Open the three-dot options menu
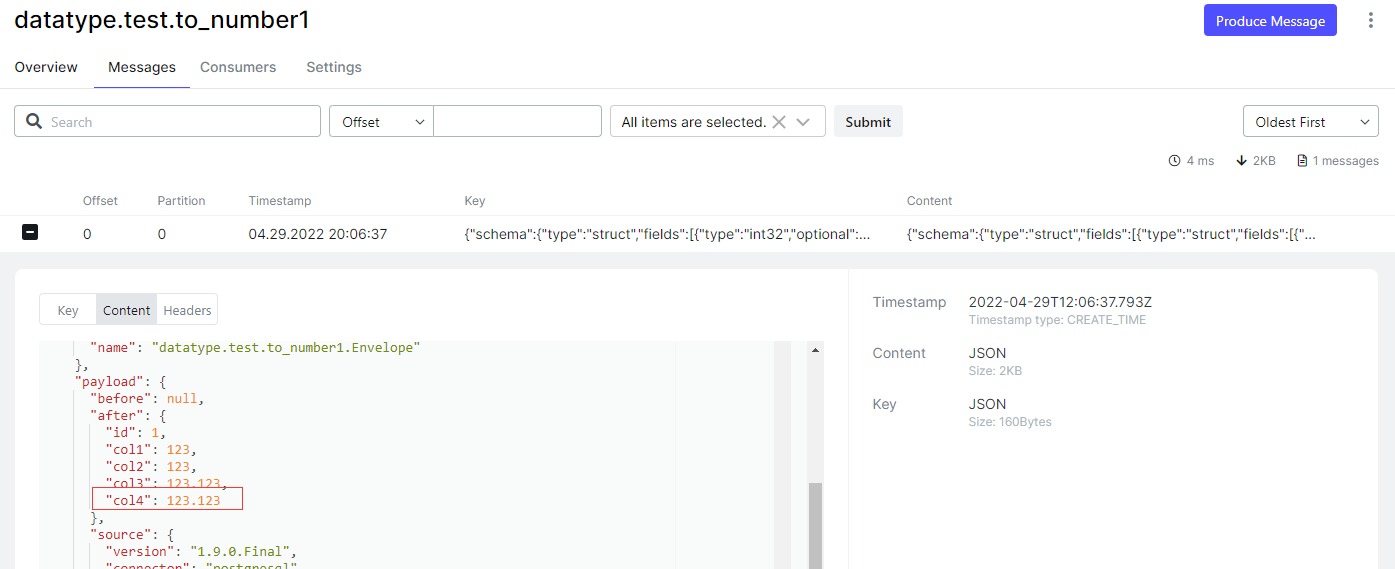The image size is (1395, 569). coord(1370,20)
